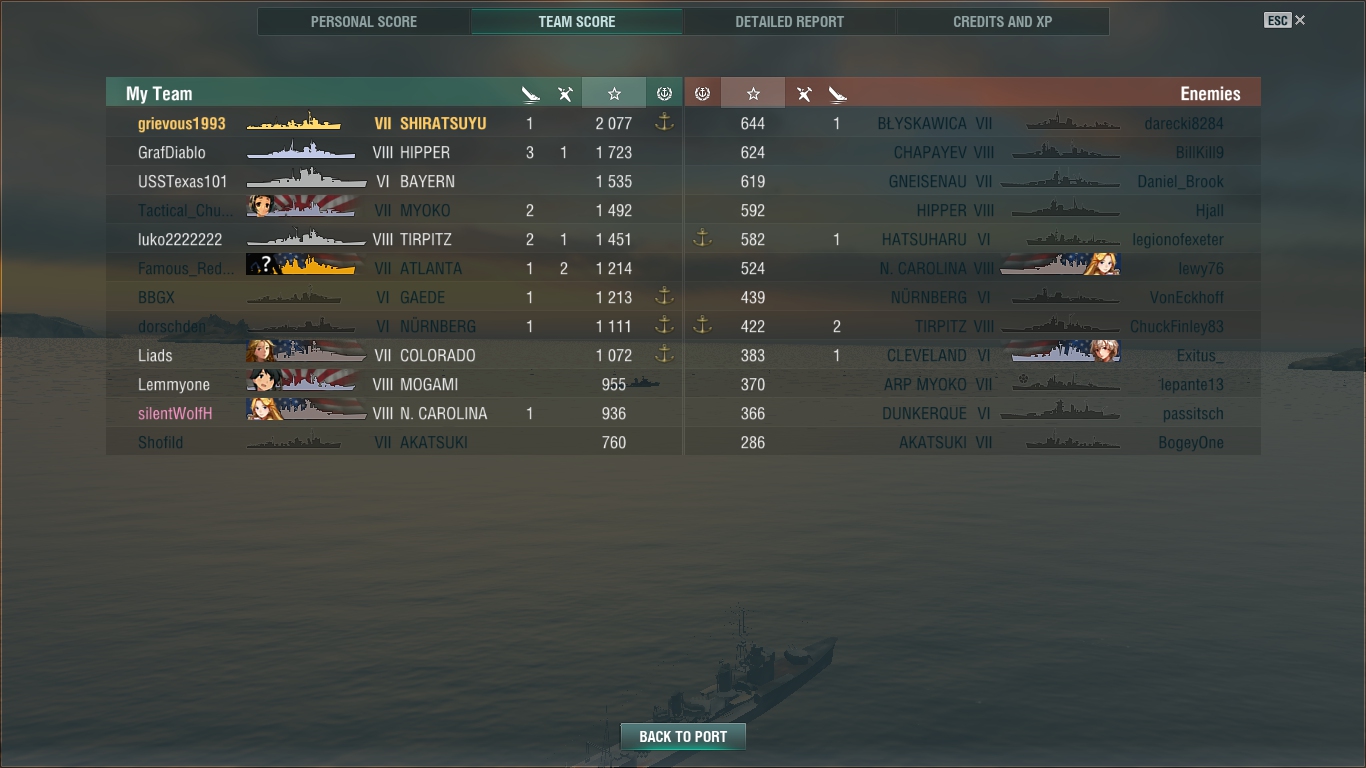Image resolution: width=1366 pixels, height=768 pixels.
Task: Click Enemies division wheel icon header
Action: pos(702,93)
